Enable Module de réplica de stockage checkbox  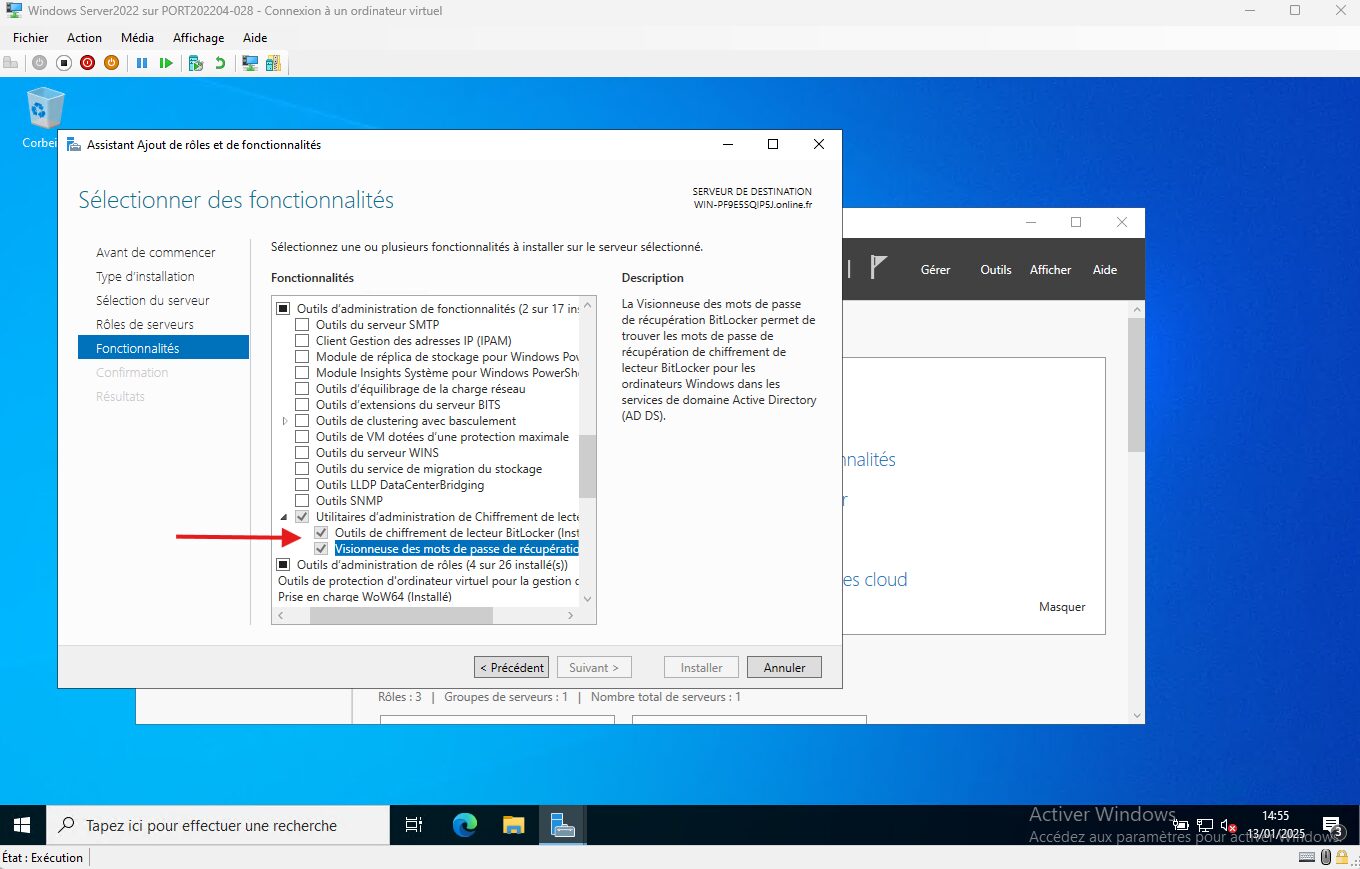(x=302, y=357)
